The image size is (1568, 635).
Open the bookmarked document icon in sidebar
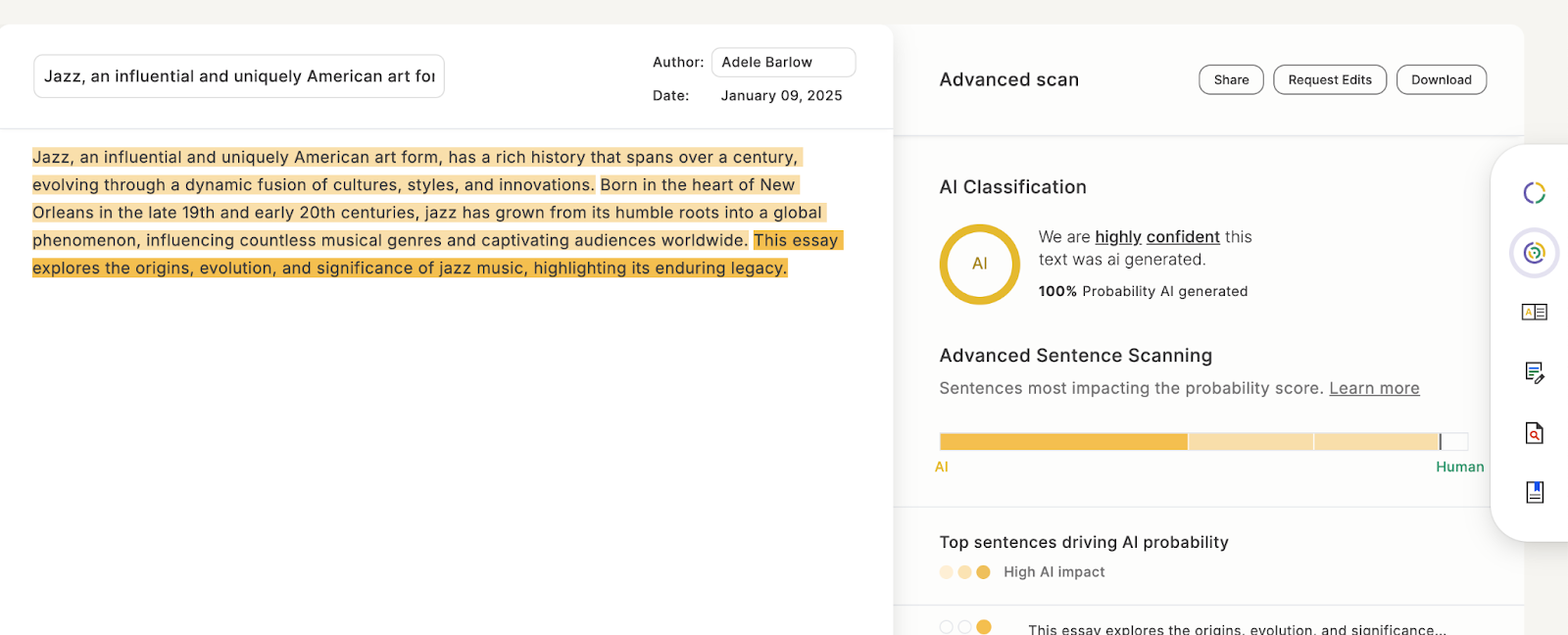tap(1534, 492)
